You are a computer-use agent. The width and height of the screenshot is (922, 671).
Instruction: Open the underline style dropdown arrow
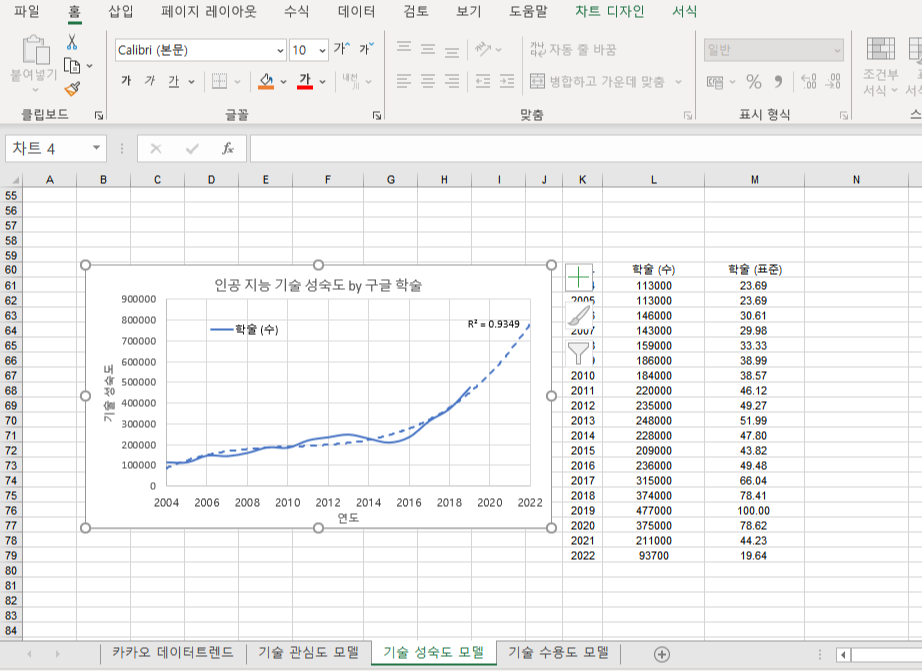(191, 82)
